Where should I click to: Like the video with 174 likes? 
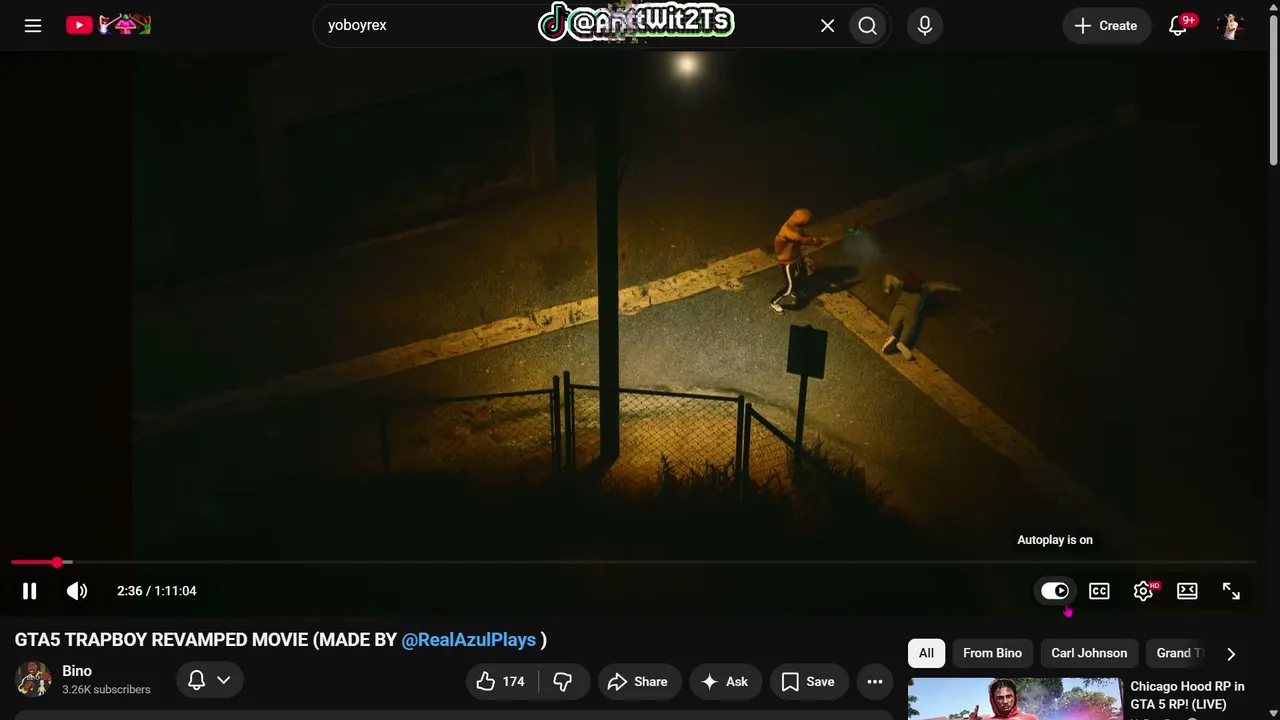[502, 682]
